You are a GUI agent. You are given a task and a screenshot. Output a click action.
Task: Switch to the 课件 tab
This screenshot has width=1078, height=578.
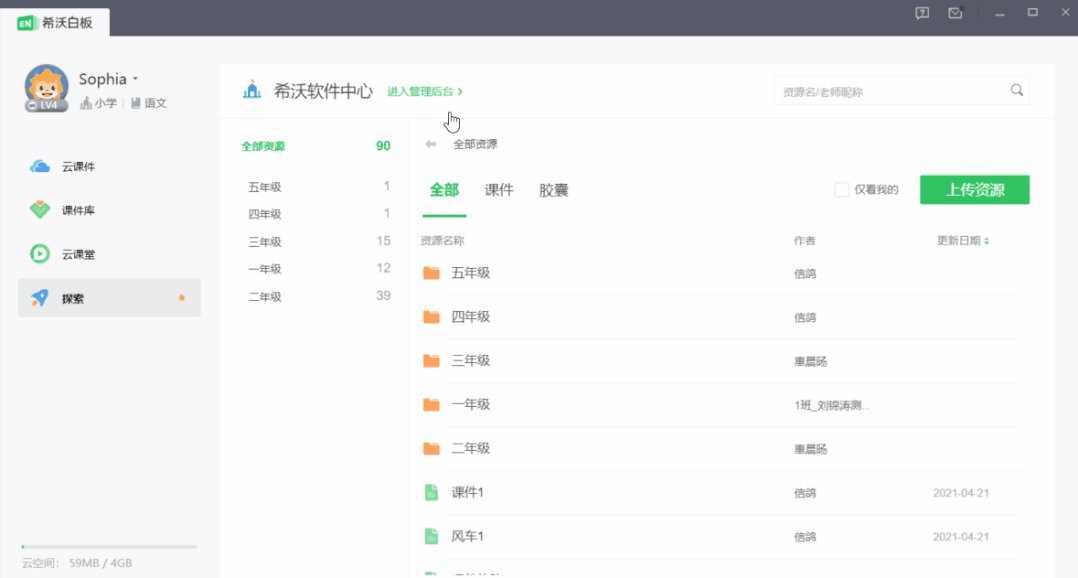pos(499,190)
